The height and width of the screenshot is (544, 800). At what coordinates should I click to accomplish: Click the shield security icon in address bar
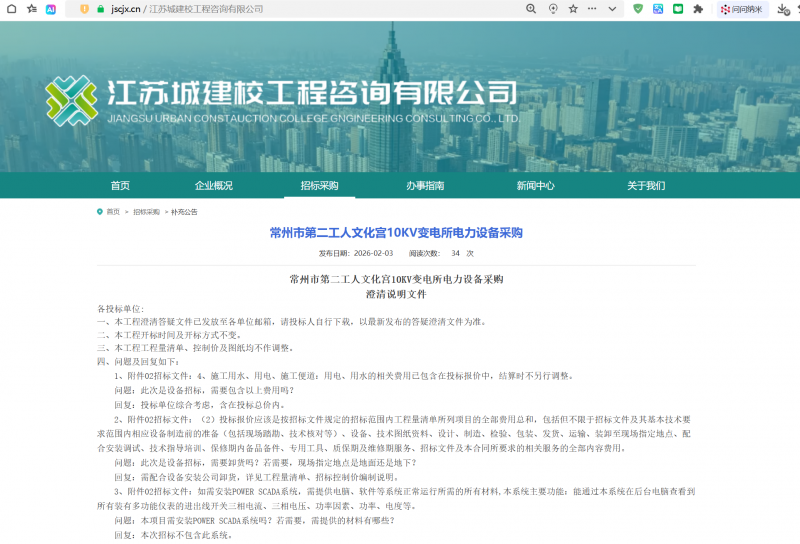click(x=85, y=8)
